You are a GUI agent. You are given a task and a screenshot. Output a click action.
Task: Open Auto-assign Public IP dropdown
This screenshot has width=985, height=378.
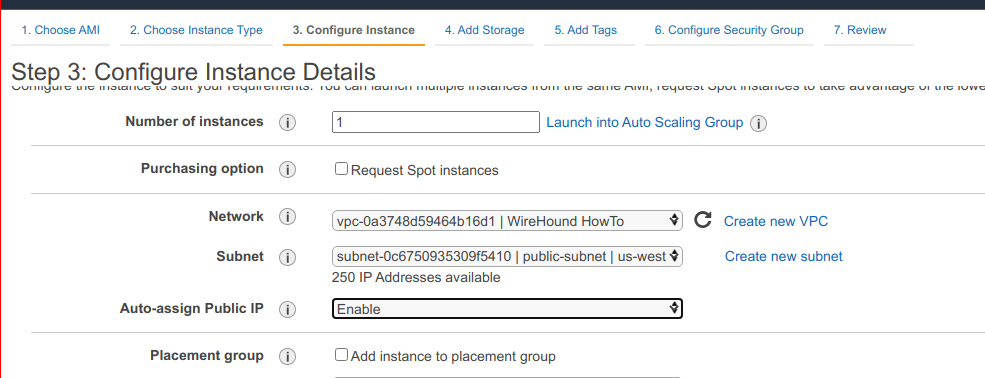pos(507,308)
